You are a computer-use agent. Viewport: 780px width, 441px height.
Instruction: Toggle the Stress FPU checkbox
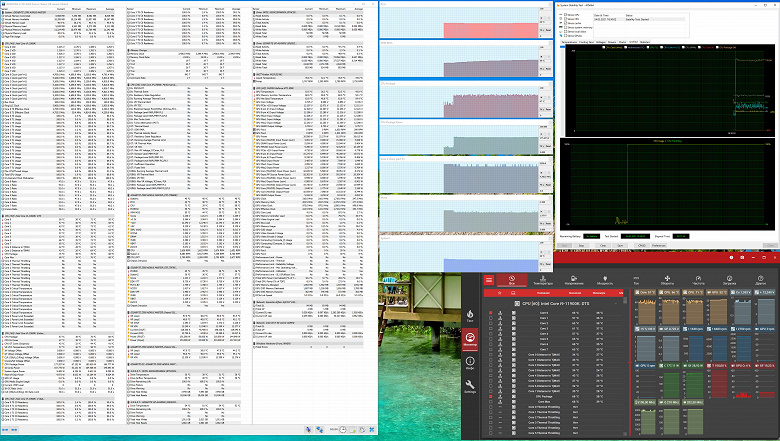(x=565, y=20)
